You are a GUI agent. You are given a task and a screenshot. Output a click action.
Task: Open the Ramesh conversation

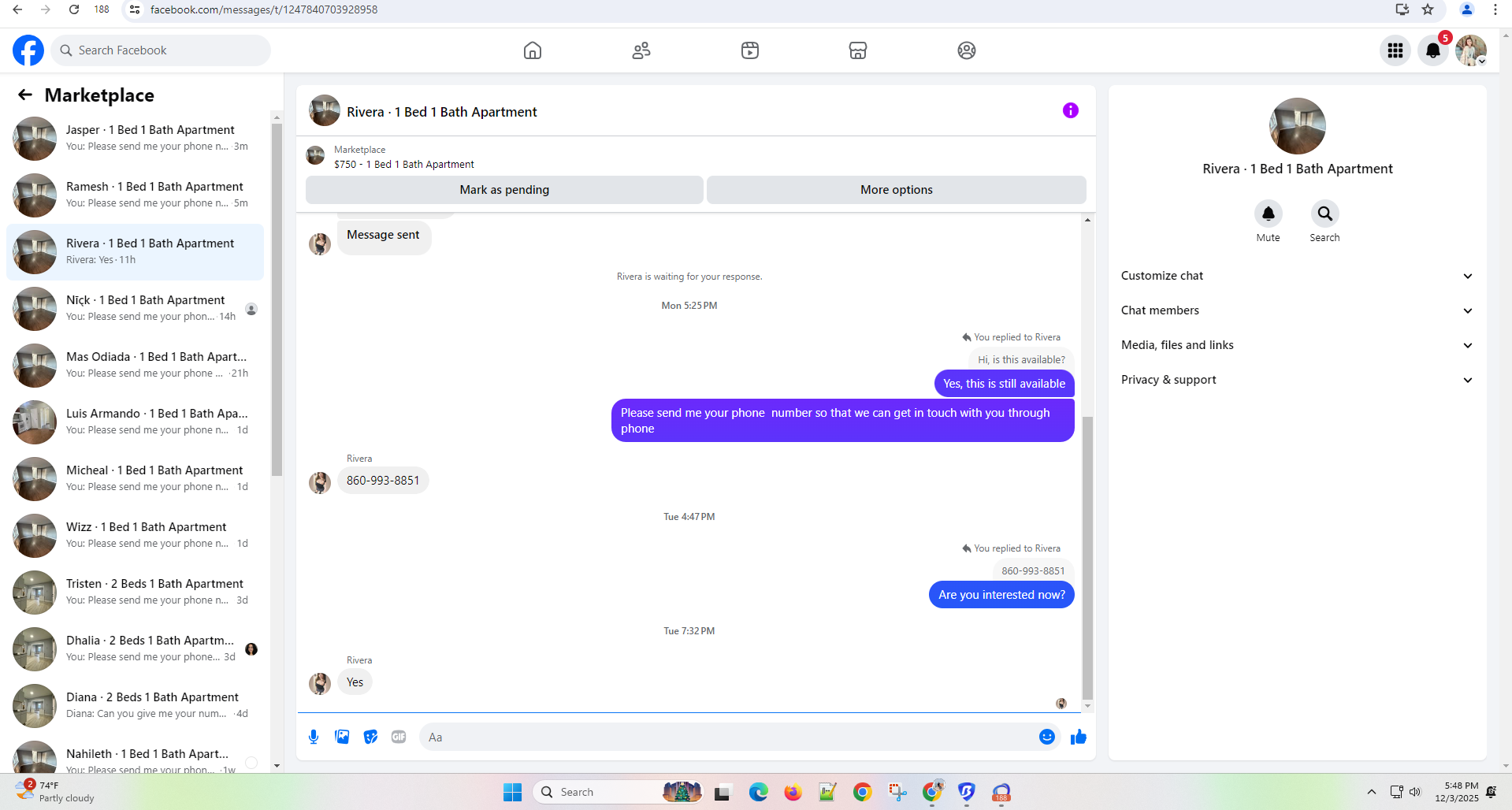[136, 195]
